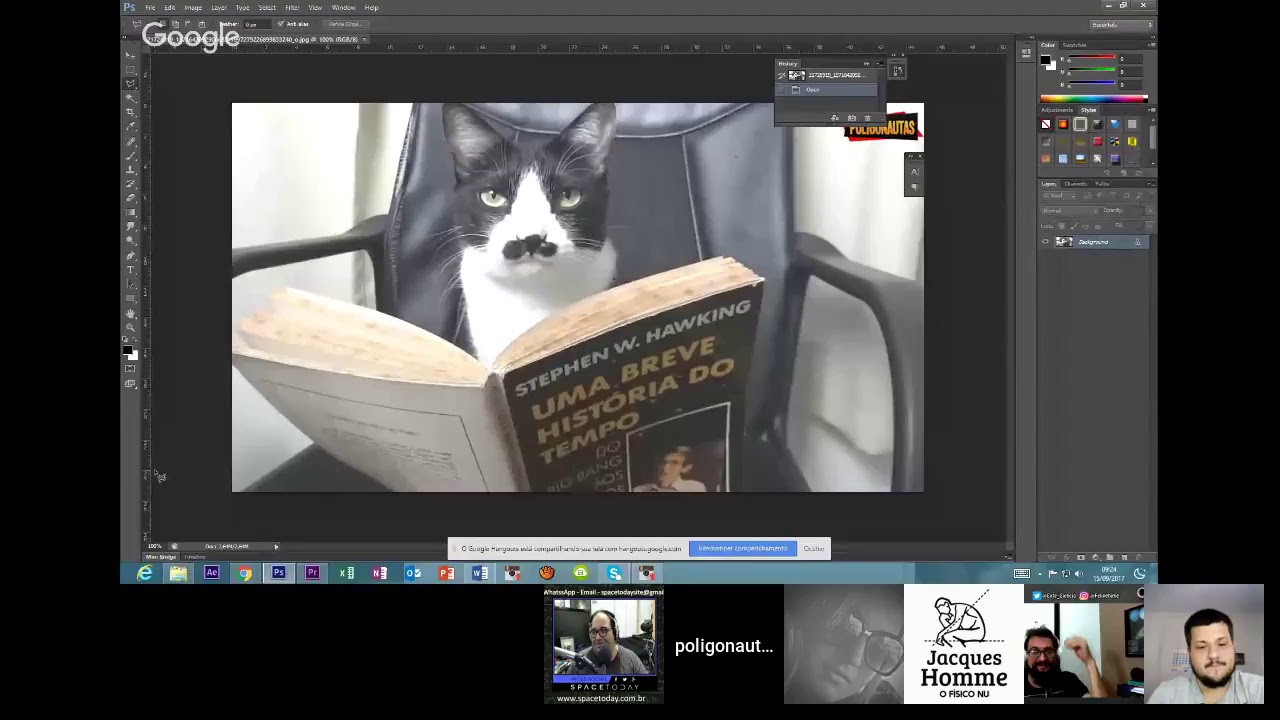The height and width of the screenshot is (720, 1280).
Task: Open the Layers panel options menu
Action: pyautogui.click(x=1151, y=184)
